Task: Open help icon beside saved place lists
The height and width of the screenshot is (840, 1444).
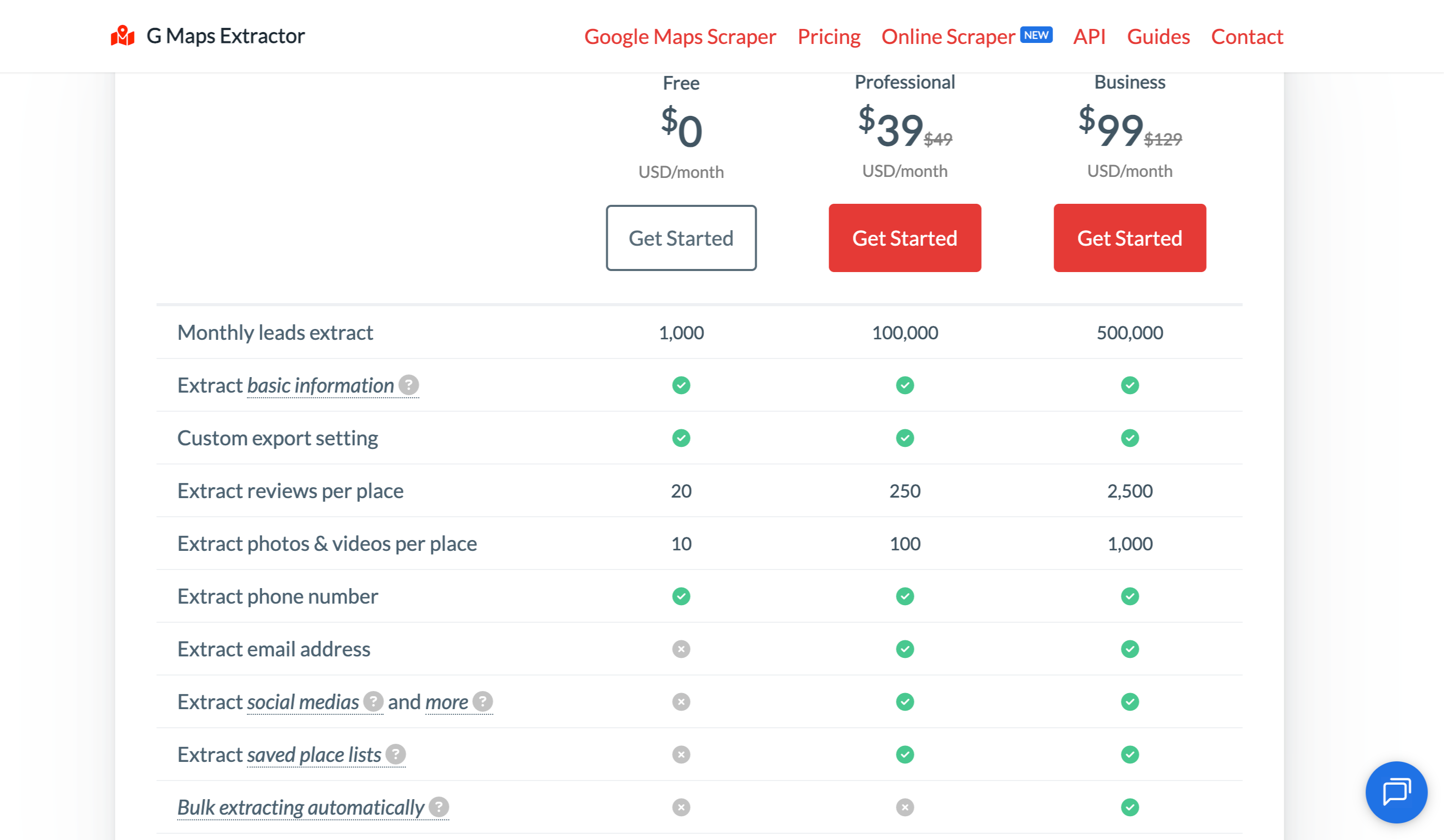Action: point(395,754)
